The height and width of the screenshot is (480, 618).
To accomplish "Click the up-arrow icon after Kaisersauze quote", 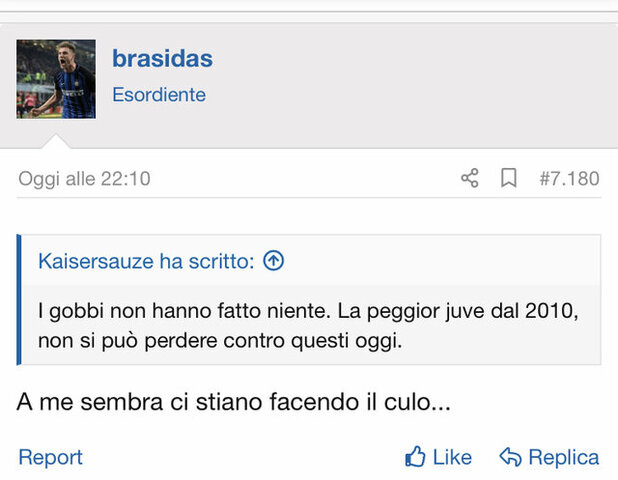I will tap(274, 260).
